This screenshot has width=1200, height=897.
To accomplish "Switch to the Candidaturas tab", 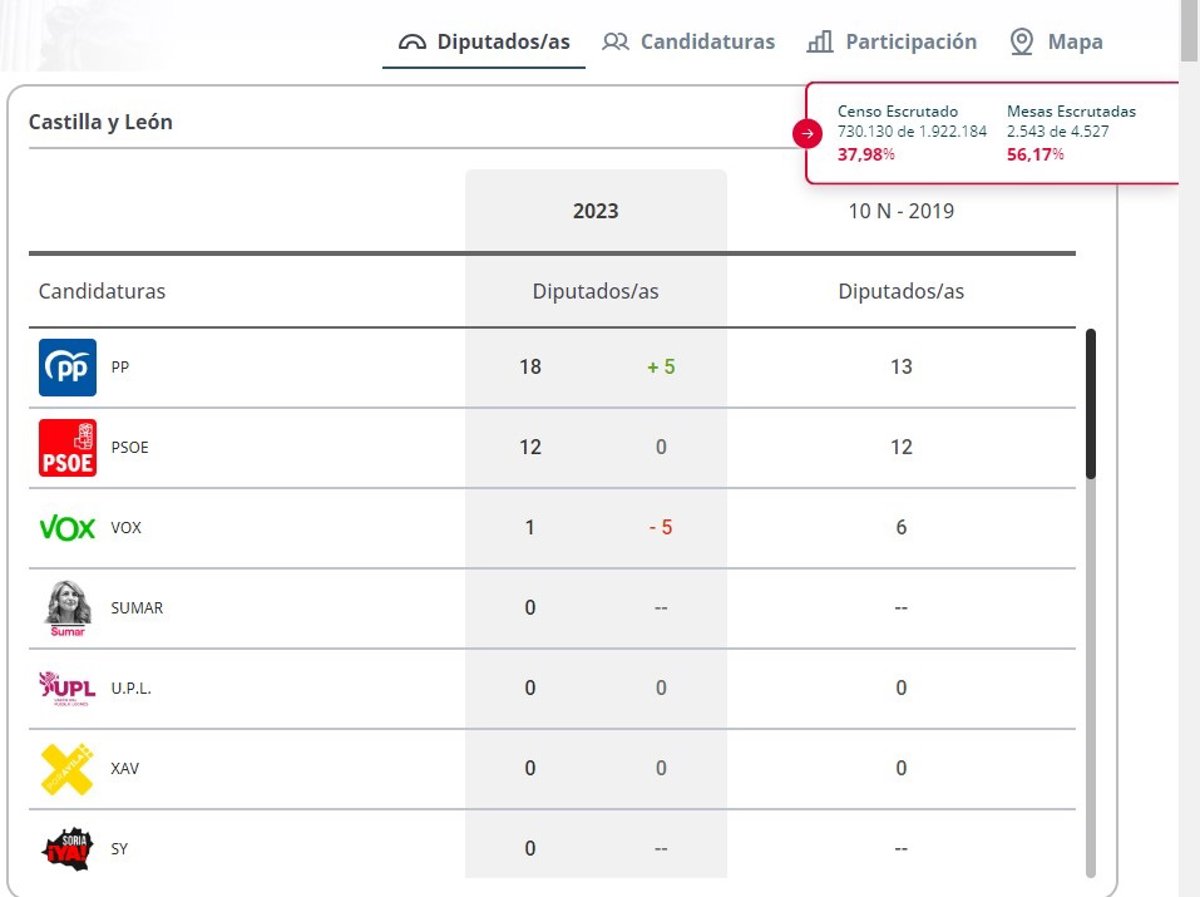I will [x=689, y=42].
